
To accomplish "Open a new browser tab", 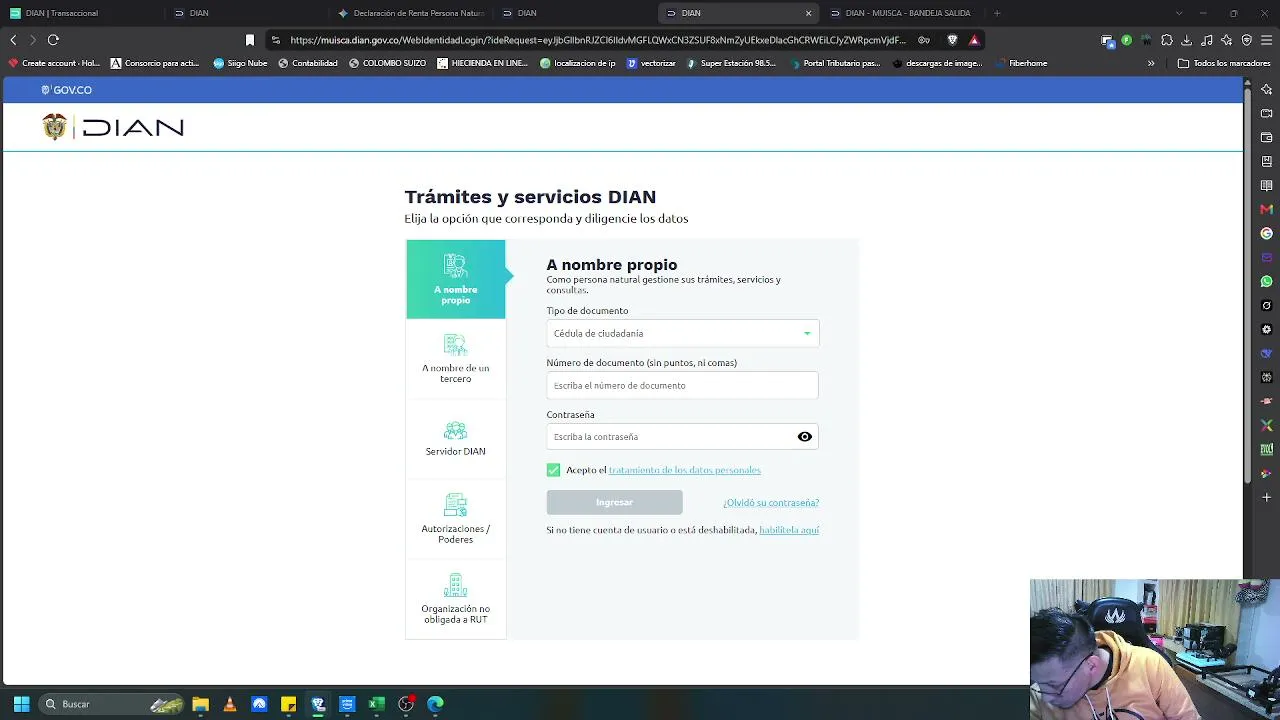I will pos(997,13).
